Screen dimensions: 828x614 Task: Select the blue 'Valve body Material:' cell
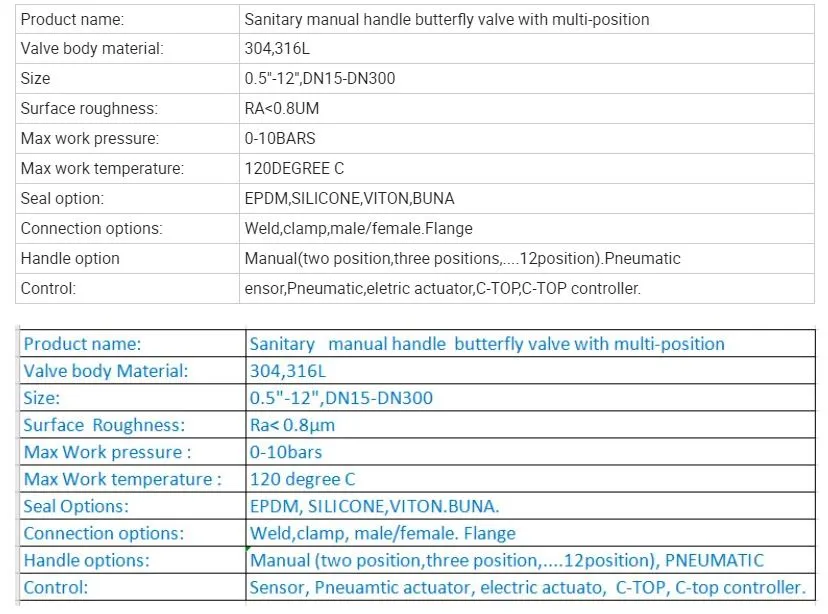point(133,371)
